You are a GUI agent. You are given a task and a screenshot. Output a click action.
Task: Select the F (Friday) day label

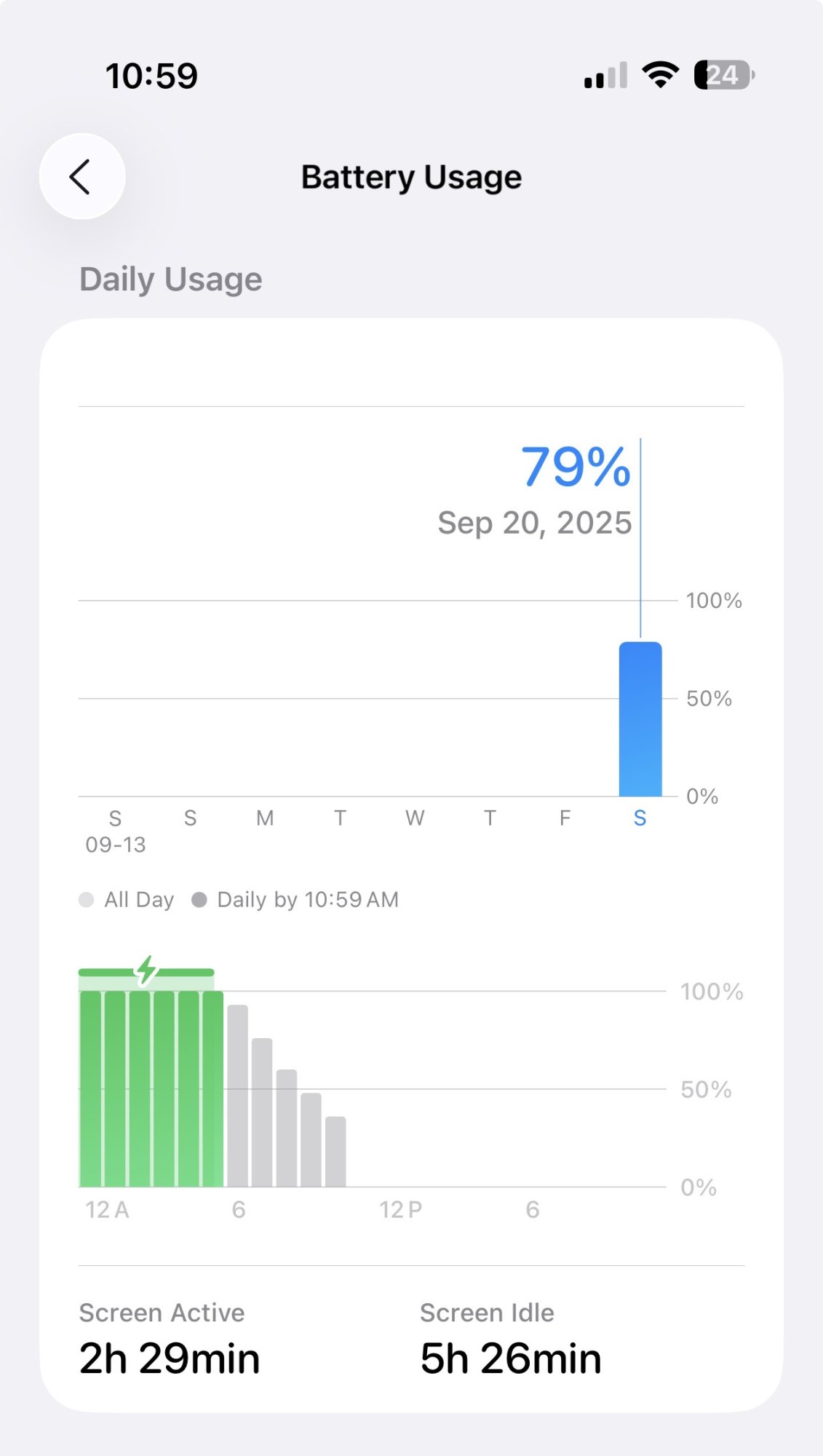[x=565, y=818]
